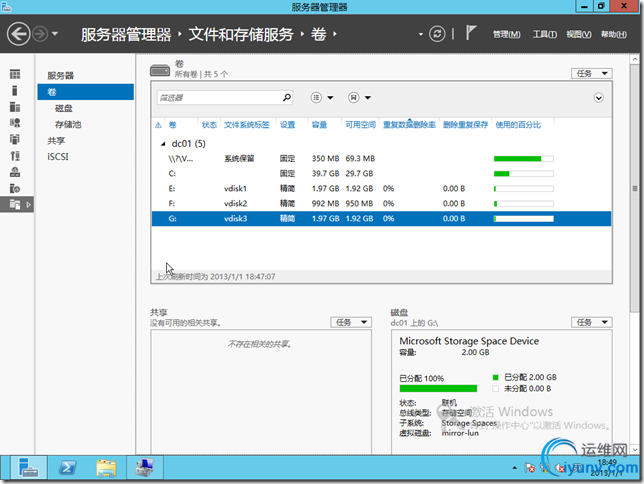Select the F: vdisk2 volume row
644x484 pixels.
pyautogui.click(x=381, y=203)
